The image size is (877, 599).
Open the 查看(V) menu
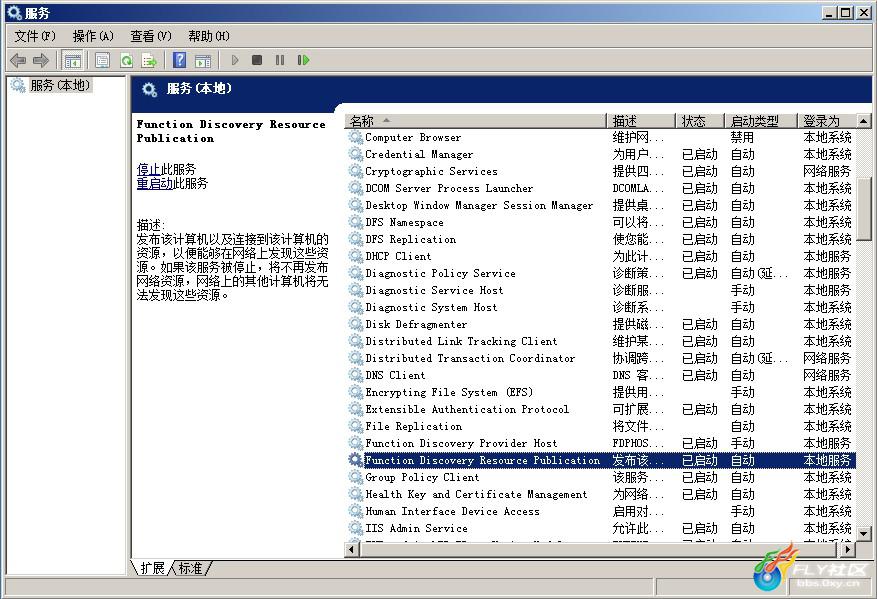coord(150,36)
